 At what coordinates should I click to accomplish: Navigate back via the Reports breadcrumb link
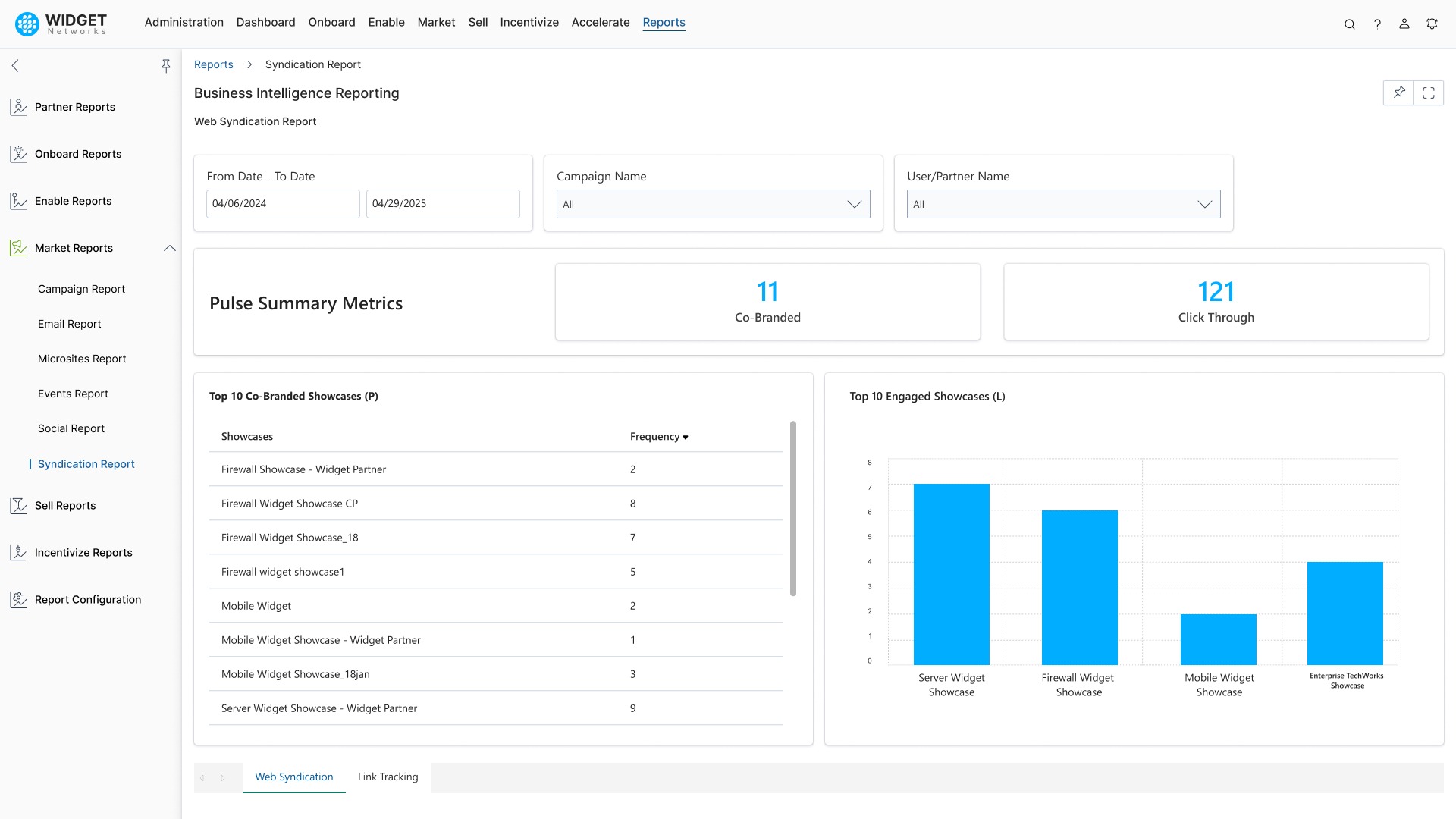213,64
